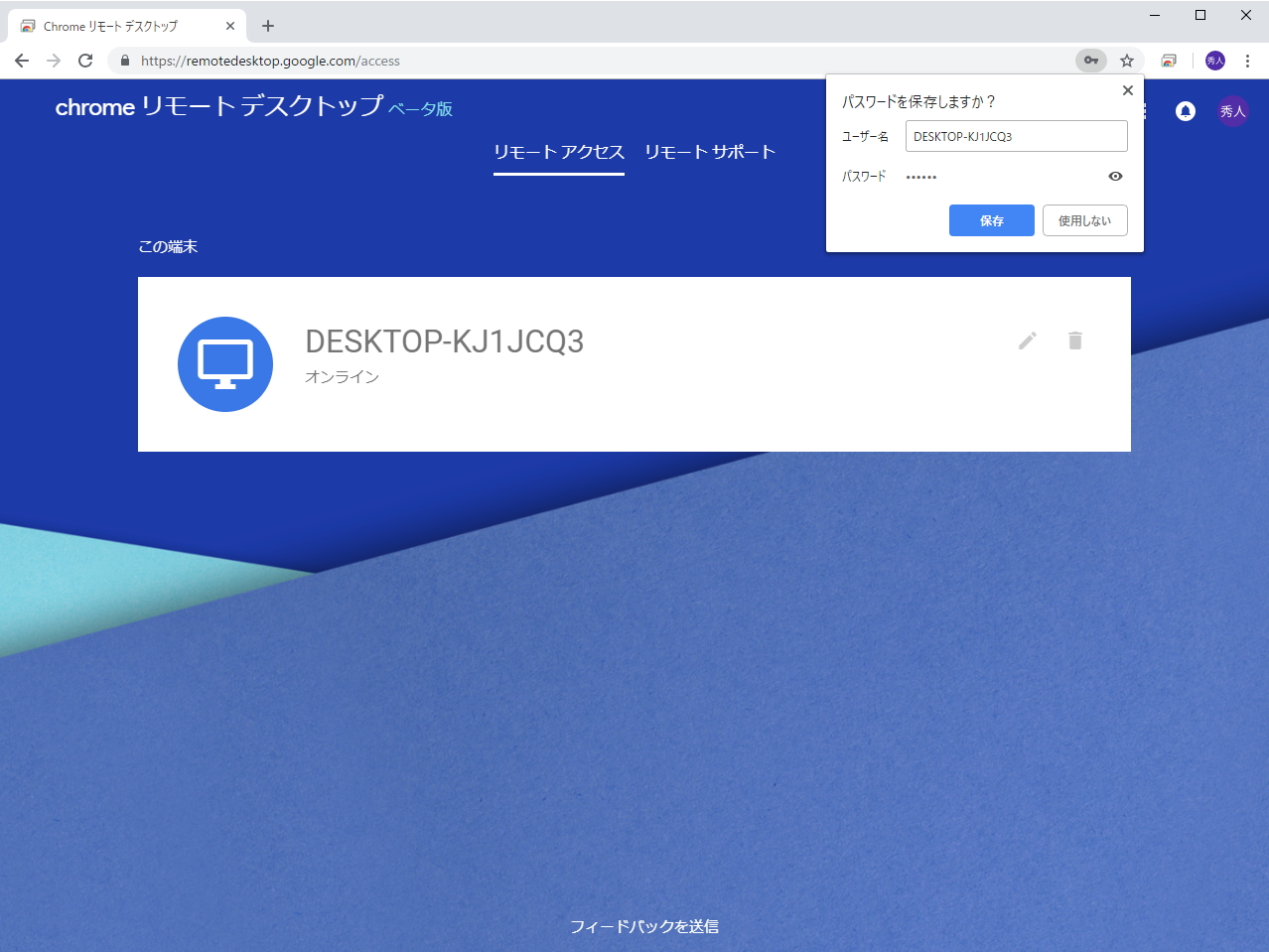Edit the DESKTOP-KJ1JCQ3 device name with pencil icon

click(x=1028, y=340)
